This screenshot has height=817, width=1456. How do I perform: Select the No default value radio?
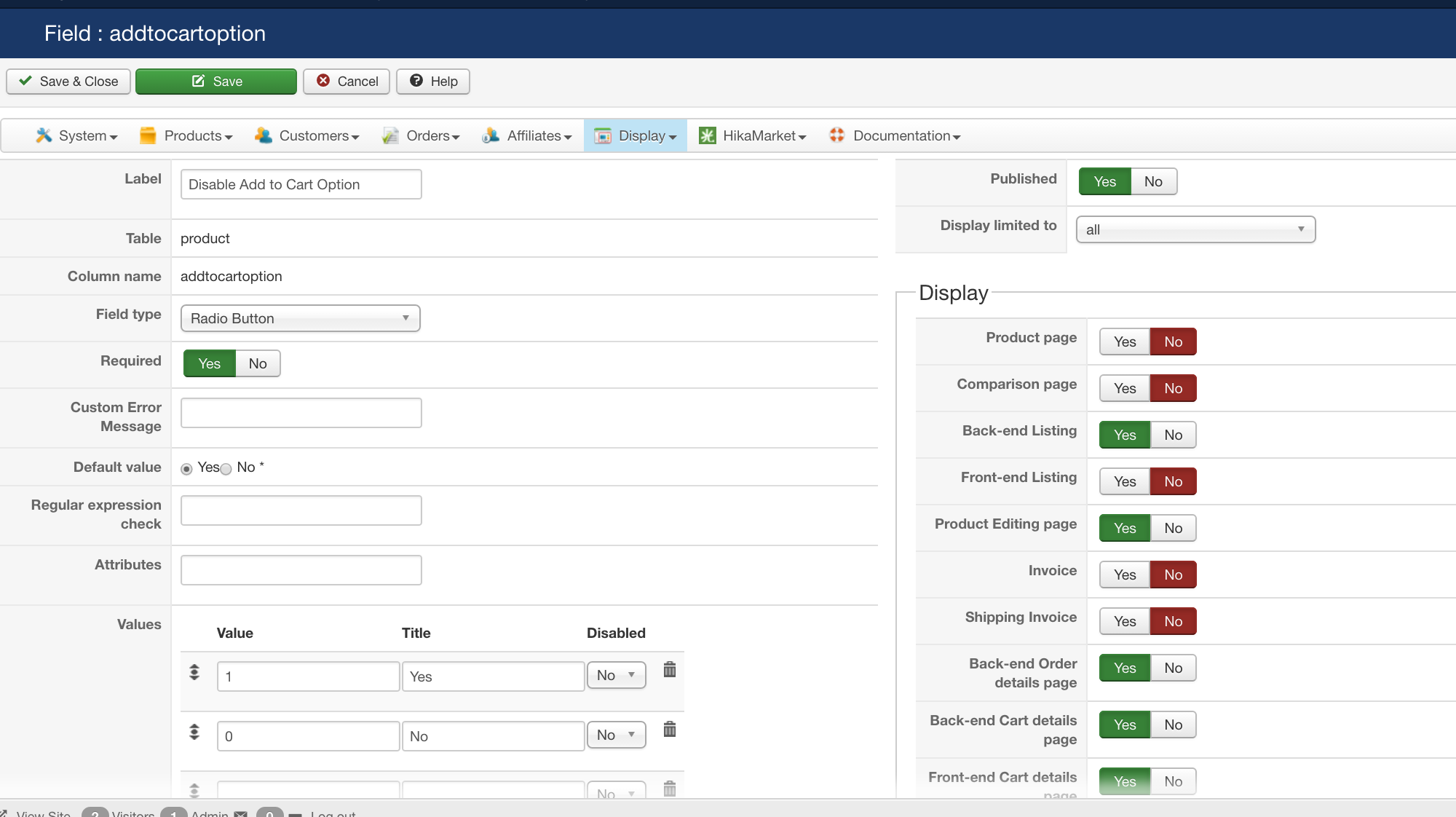[x=226, y=469]
